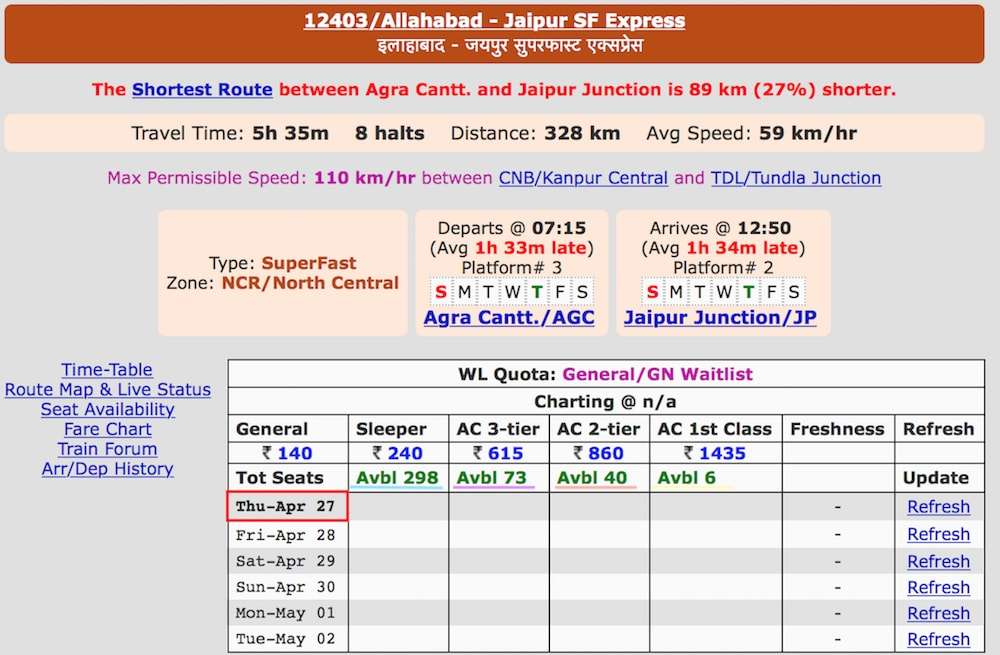Click green Thursday T in Jaipur Junction arrival days
Viewport: 1000px width, 655px height.
[748, 293]
